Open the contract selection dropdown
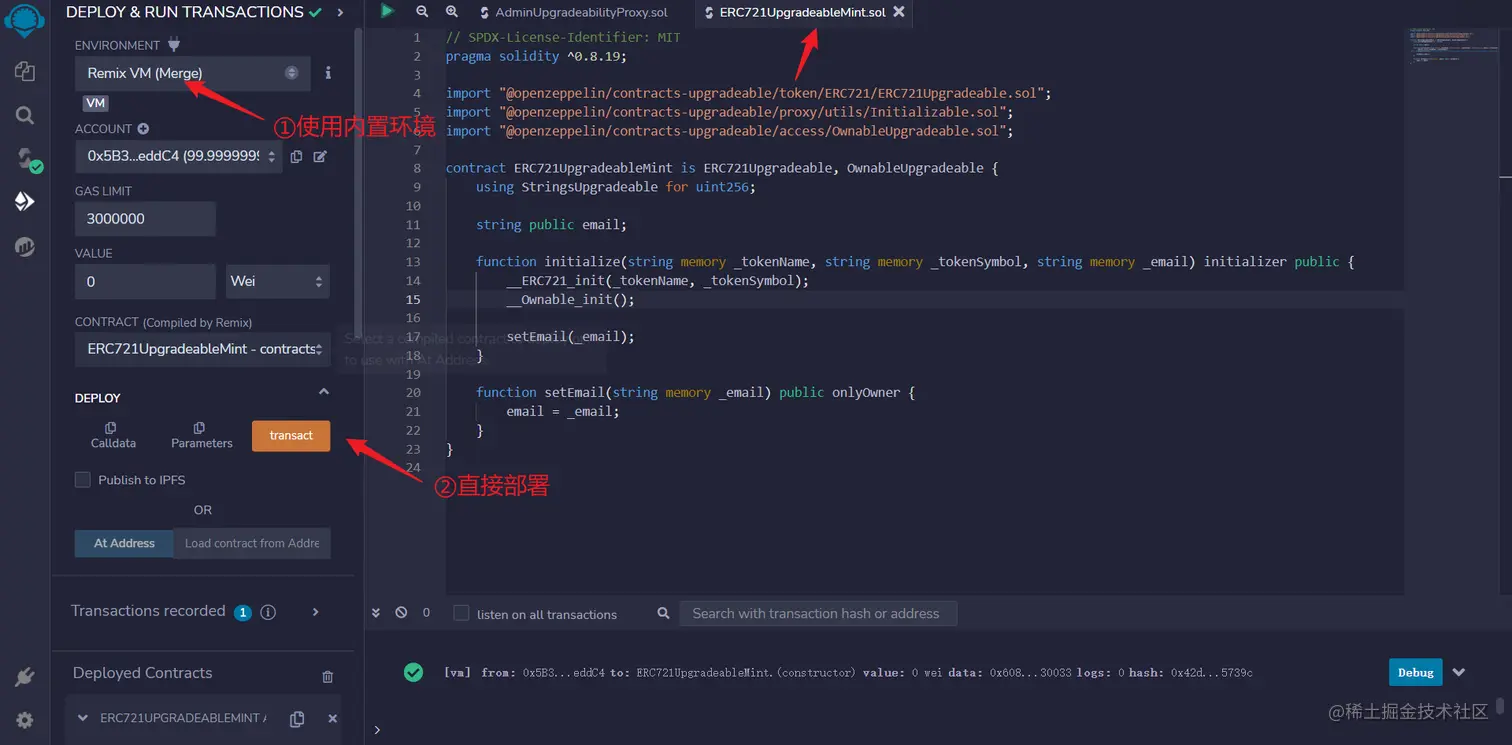The width and height of the screenshot is (1512, 745). 203,349
